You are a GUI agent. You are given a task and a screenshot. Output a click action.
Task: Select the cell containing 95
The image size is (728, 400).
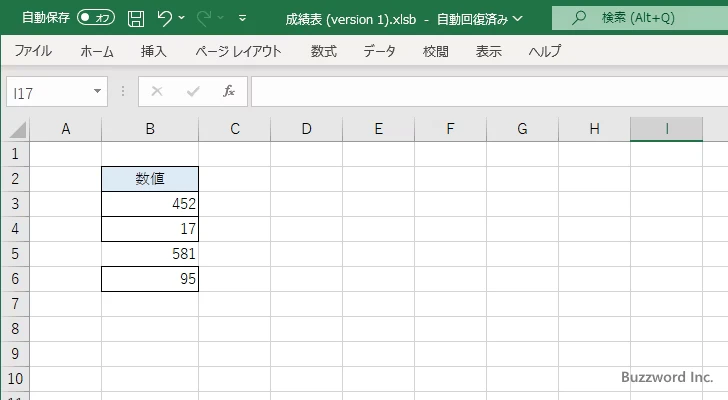click(150, 279)
